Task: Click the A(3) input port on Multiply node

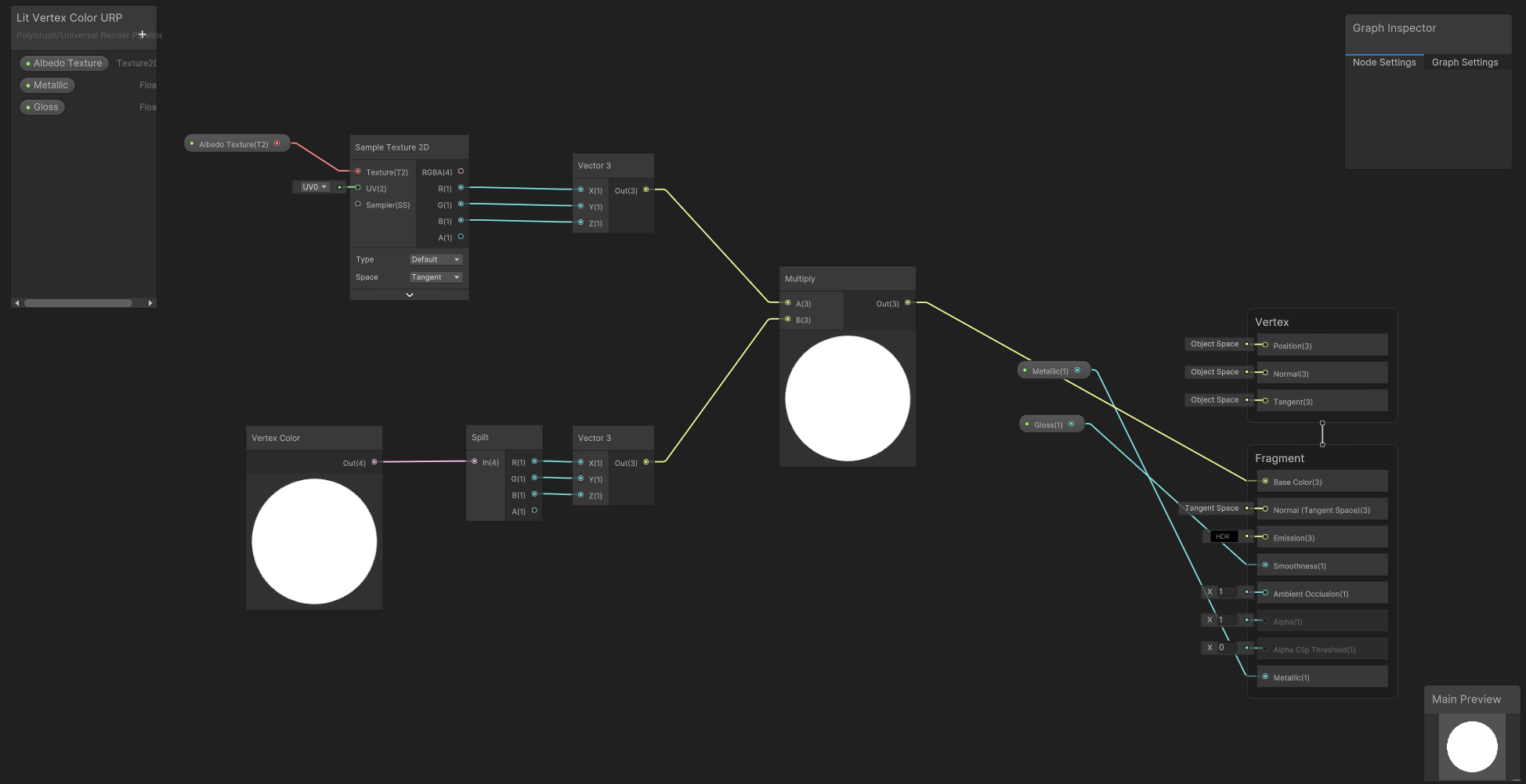Action: [x=787, y=303]
